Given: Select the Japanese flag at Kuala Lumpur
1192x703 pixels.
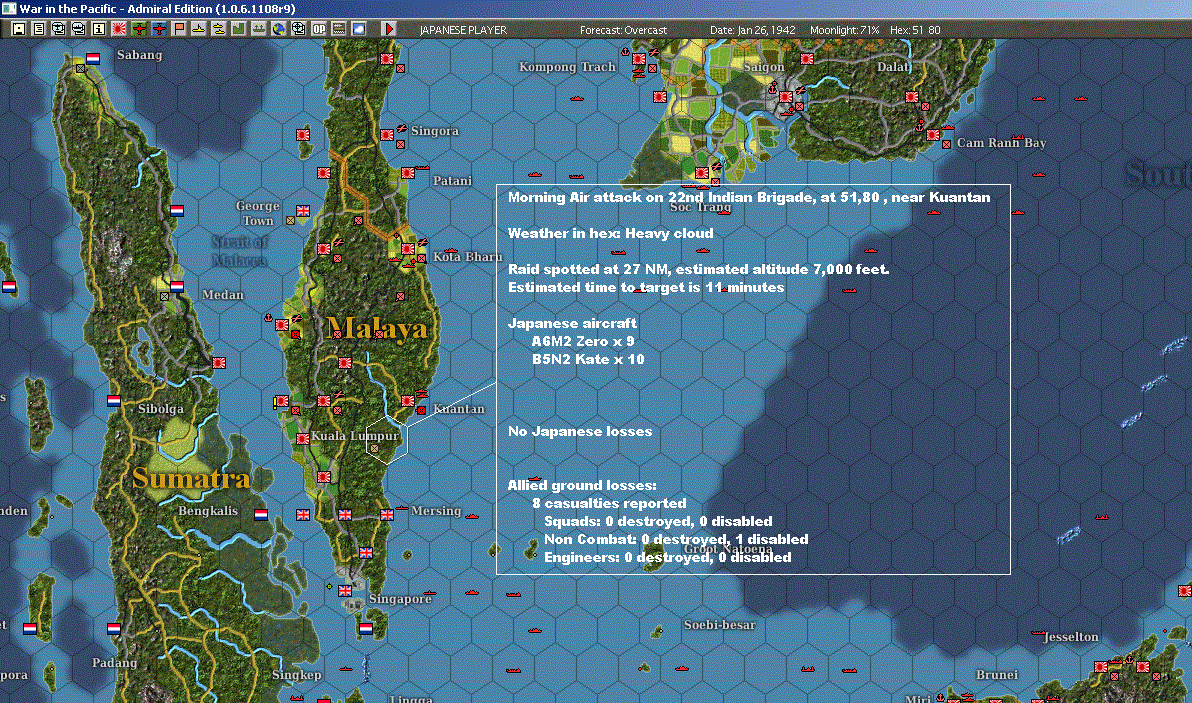Looking at the screenshot, I should point(303,439).
